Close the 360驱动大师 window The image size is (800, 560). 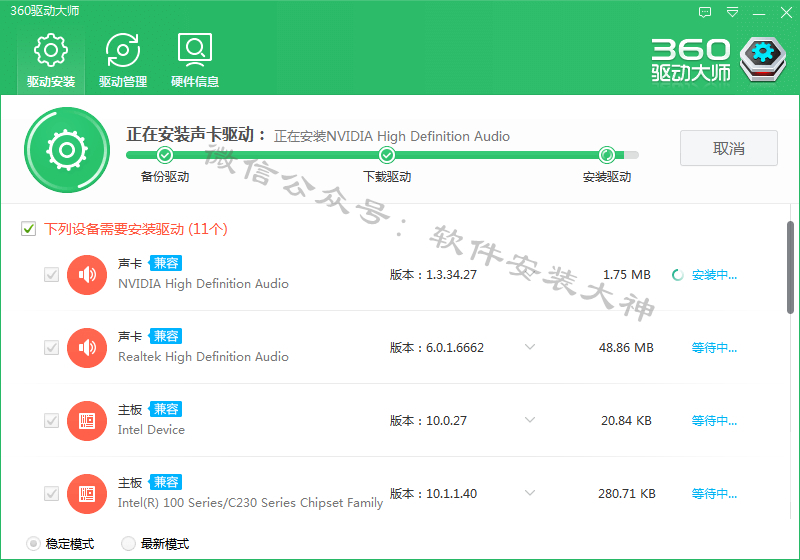(786, 12)
